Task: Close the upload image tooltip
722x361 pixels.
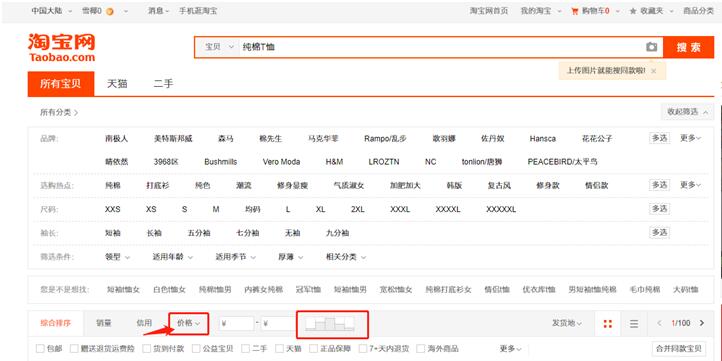Action: click(x=653, y=71)
